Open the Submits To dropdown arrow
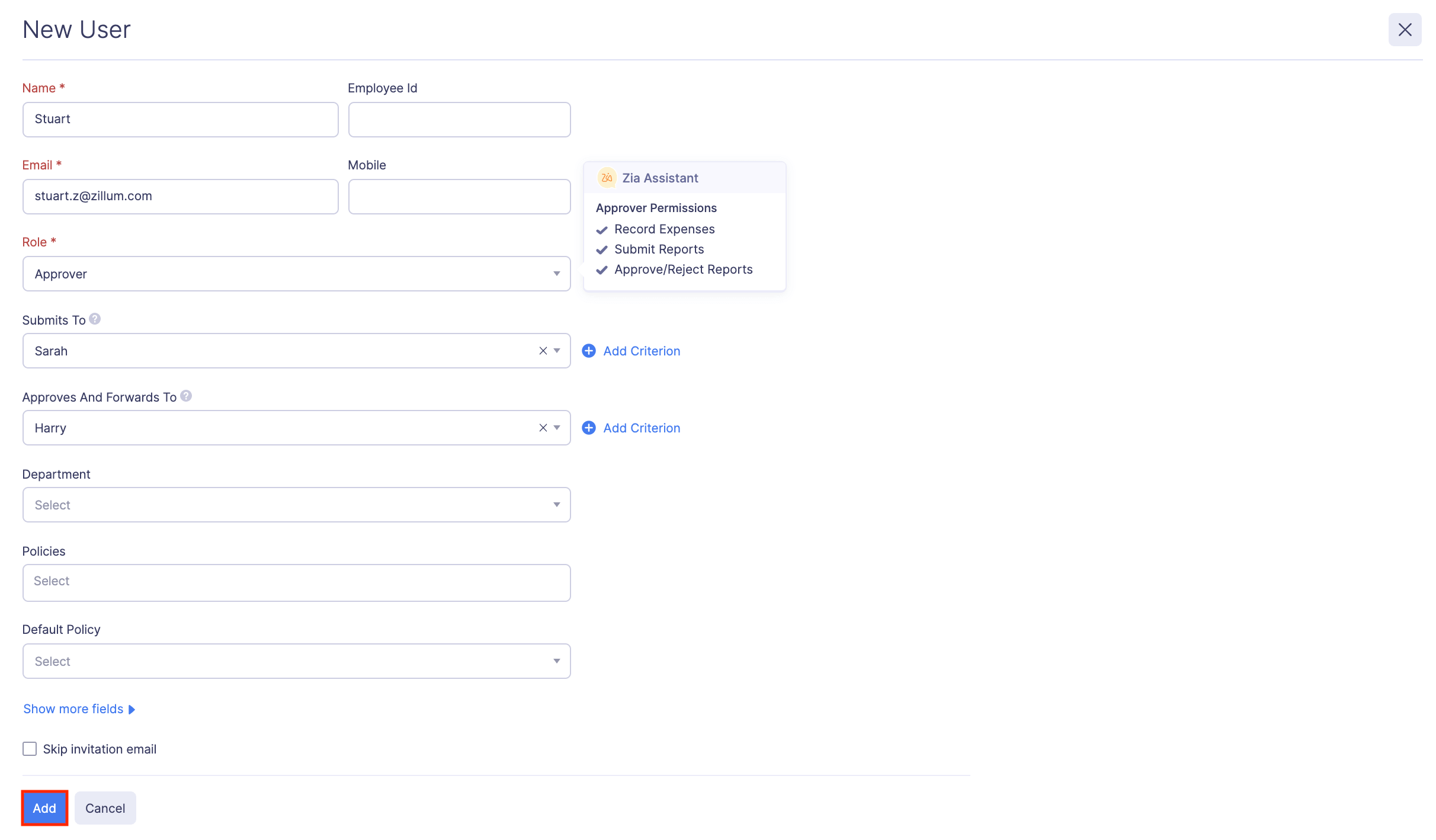The height and width of the screenshot is (840, 1436). pyautogui.click(x=557, y=351)
